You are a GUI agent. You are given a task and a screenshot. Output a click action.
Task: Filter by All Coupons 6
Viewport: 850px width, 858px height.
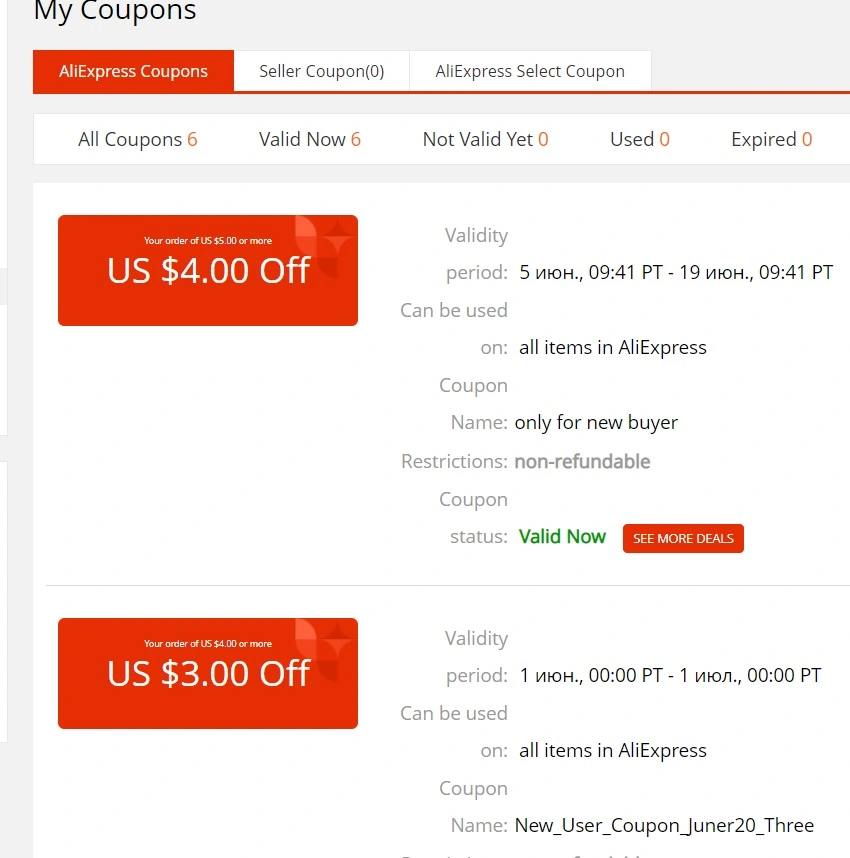click(137, 139)
